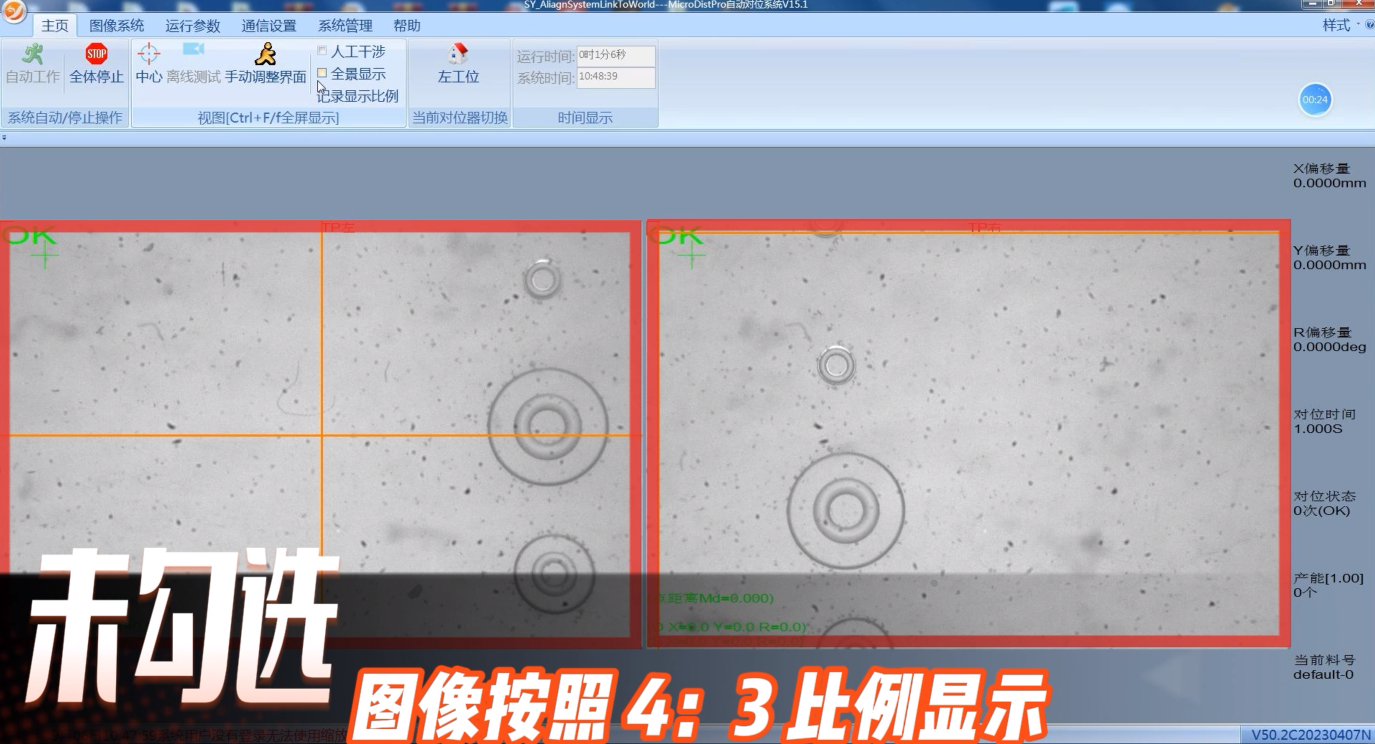The image size is (1375, 744).
Task: Open the 样式 style dropdown
Action: click(x=1341, y=25)
